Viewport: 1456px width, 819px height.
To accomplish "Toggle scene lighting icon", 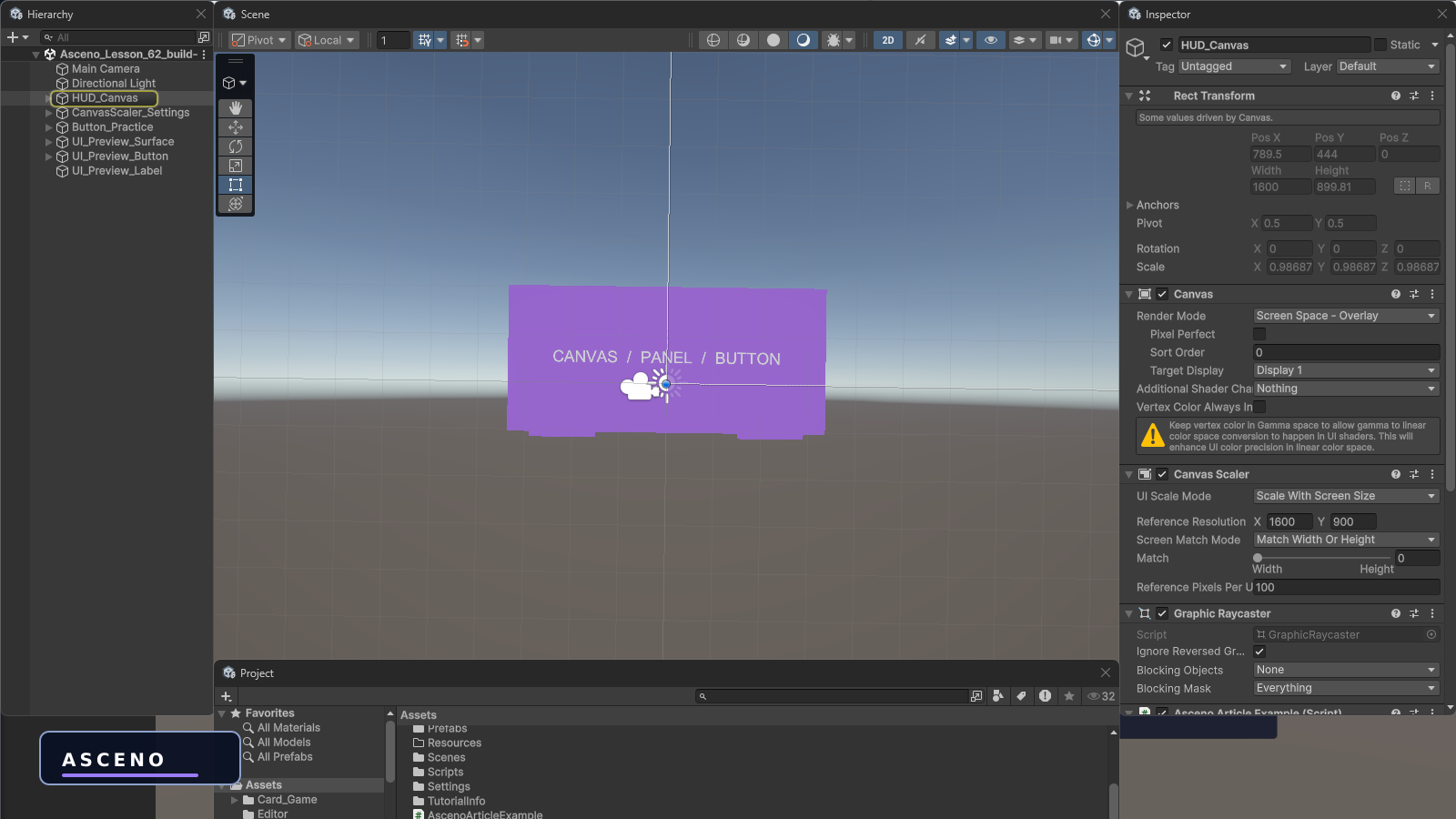I will pyautogui.click(x=920, y=40).
